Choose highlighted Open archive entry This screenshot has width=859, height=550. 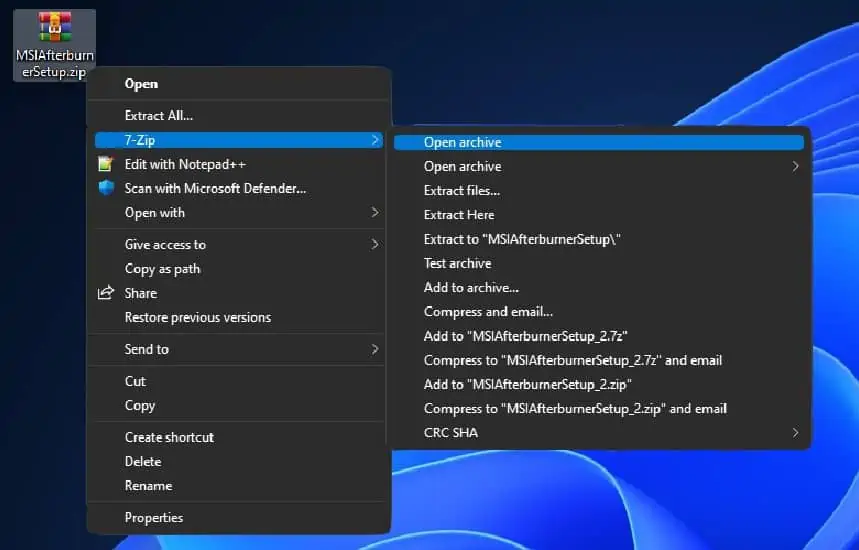599,142
